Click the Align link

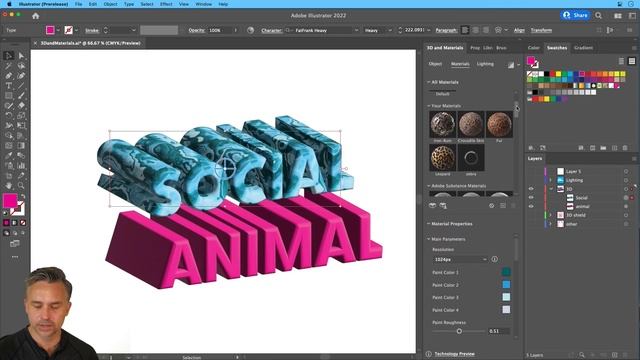coord(519,30)
